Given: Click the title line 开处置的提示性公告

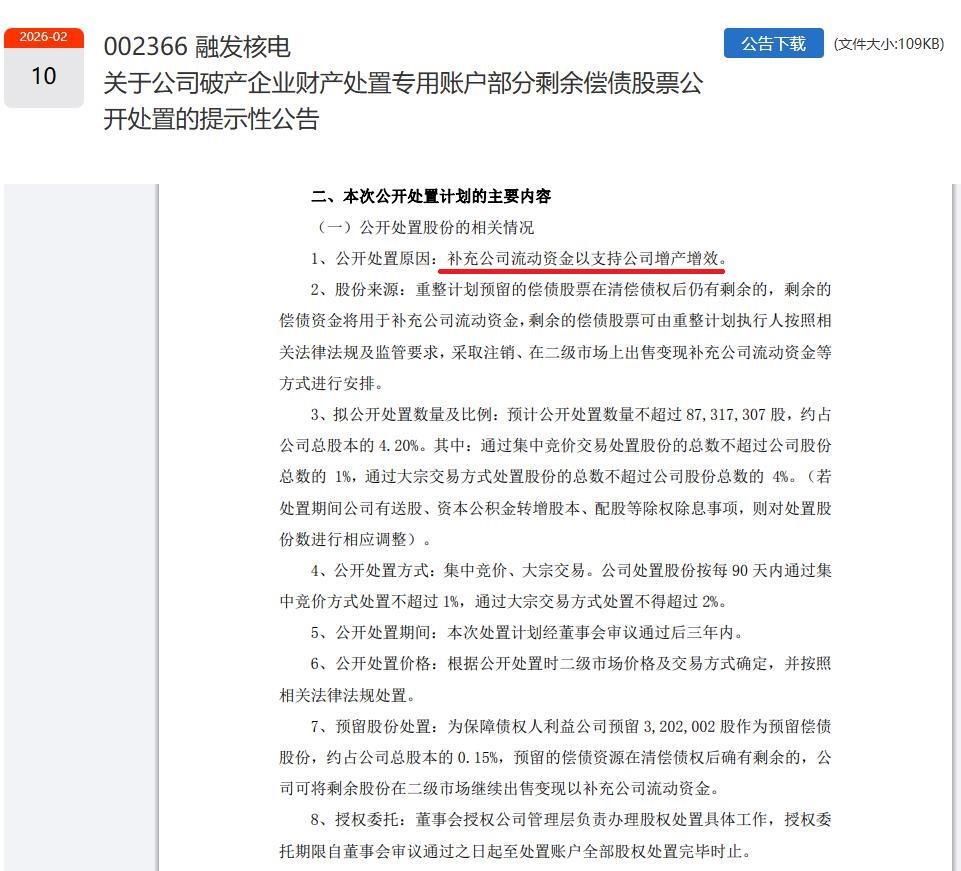Looking at the screenshot, I should pos(211,119).
